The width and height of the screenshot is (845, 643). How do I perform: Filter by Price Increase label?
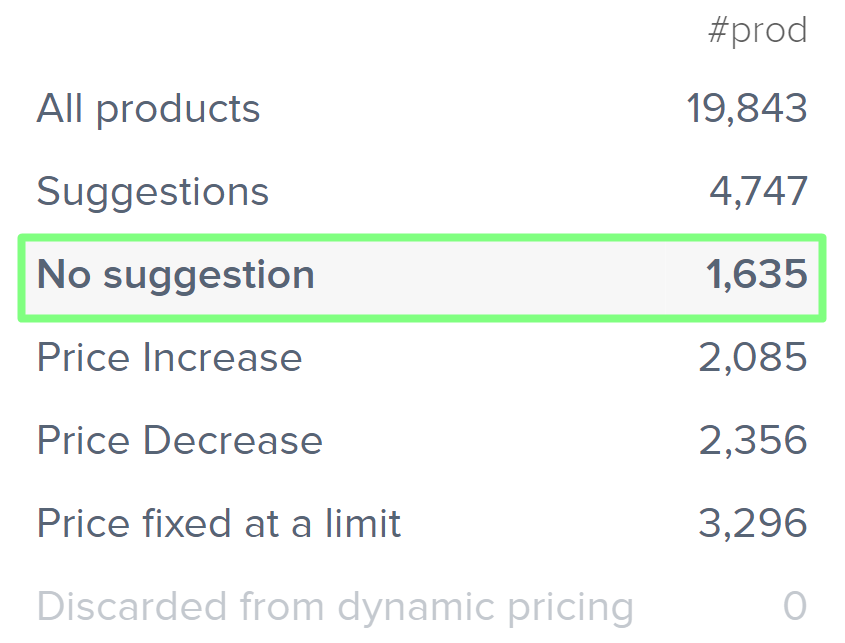point(169,357)
